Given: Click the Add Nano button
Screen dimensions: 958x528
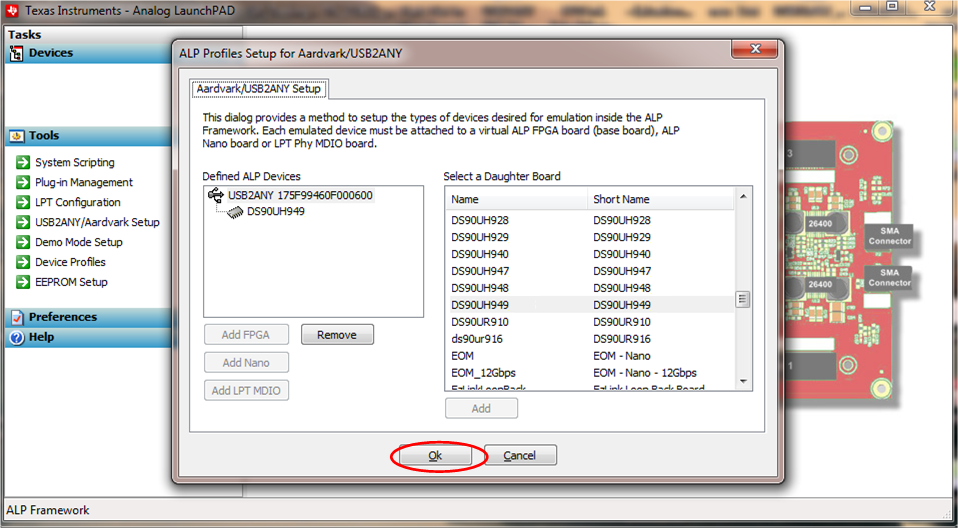Looking at the screenshot, I should pos(246,363).
